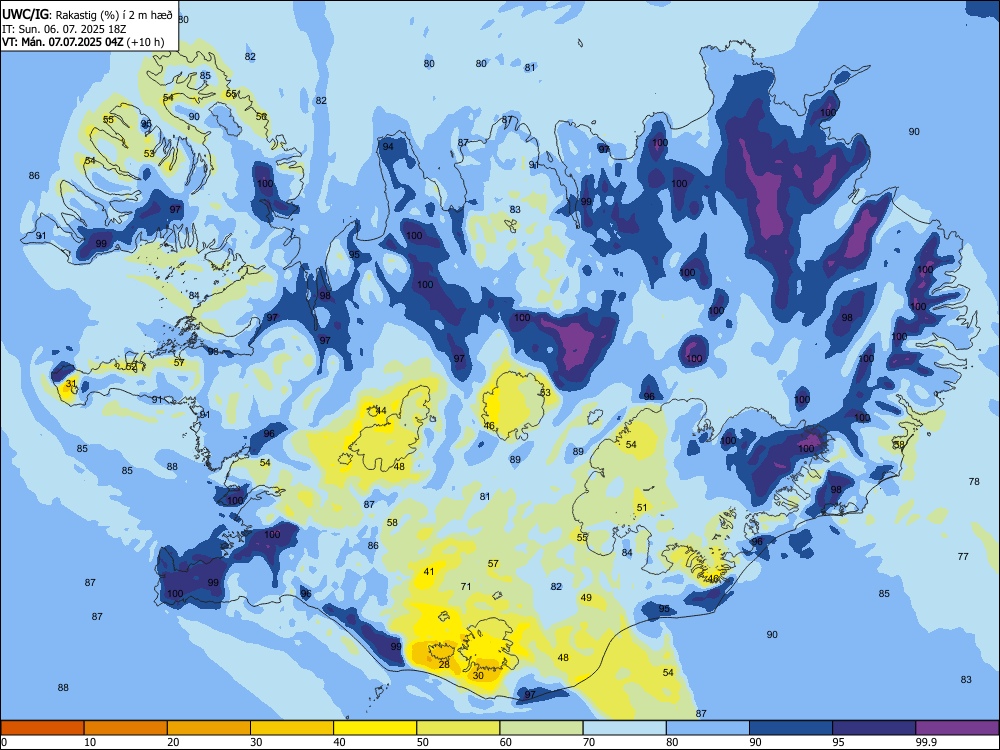This screenshot has height=750, width=1000.
Task: Click the '99.9' legend tick label
Action: [925, 742]
